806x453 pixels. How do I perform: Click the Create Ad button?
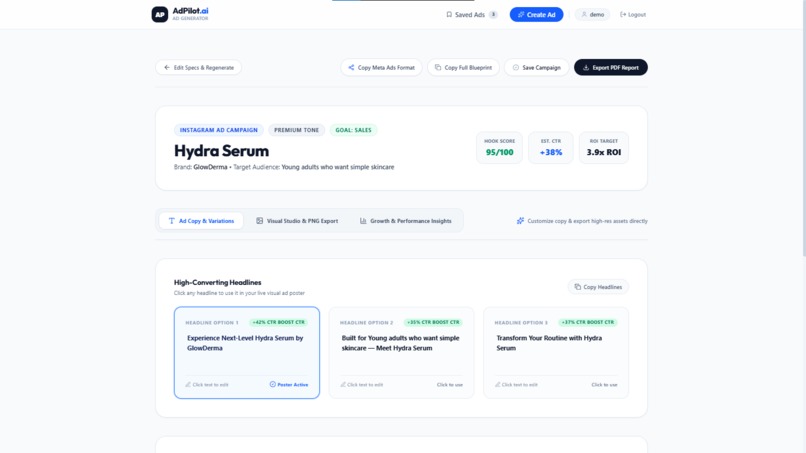coord(536,14)
